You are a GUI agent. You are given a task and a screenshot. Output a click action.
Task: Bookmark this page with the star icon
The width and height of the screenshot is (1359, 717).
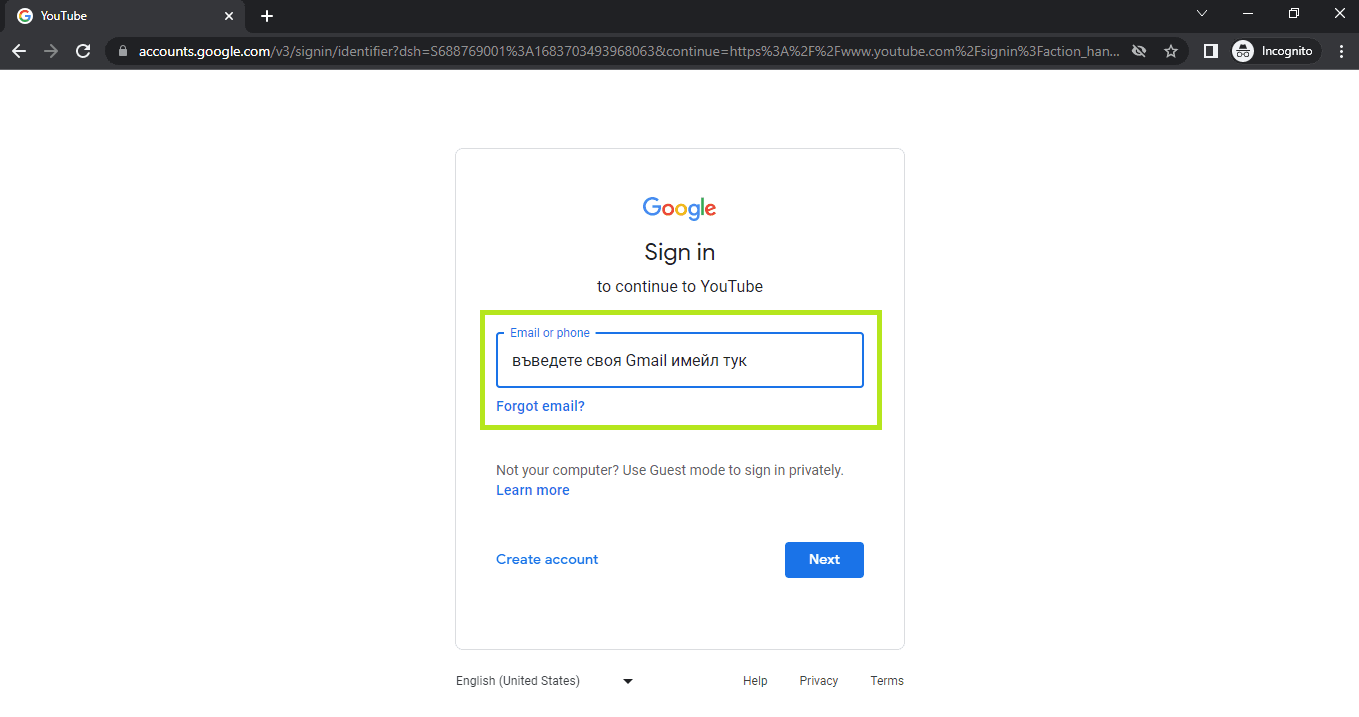pos(1171,51)
